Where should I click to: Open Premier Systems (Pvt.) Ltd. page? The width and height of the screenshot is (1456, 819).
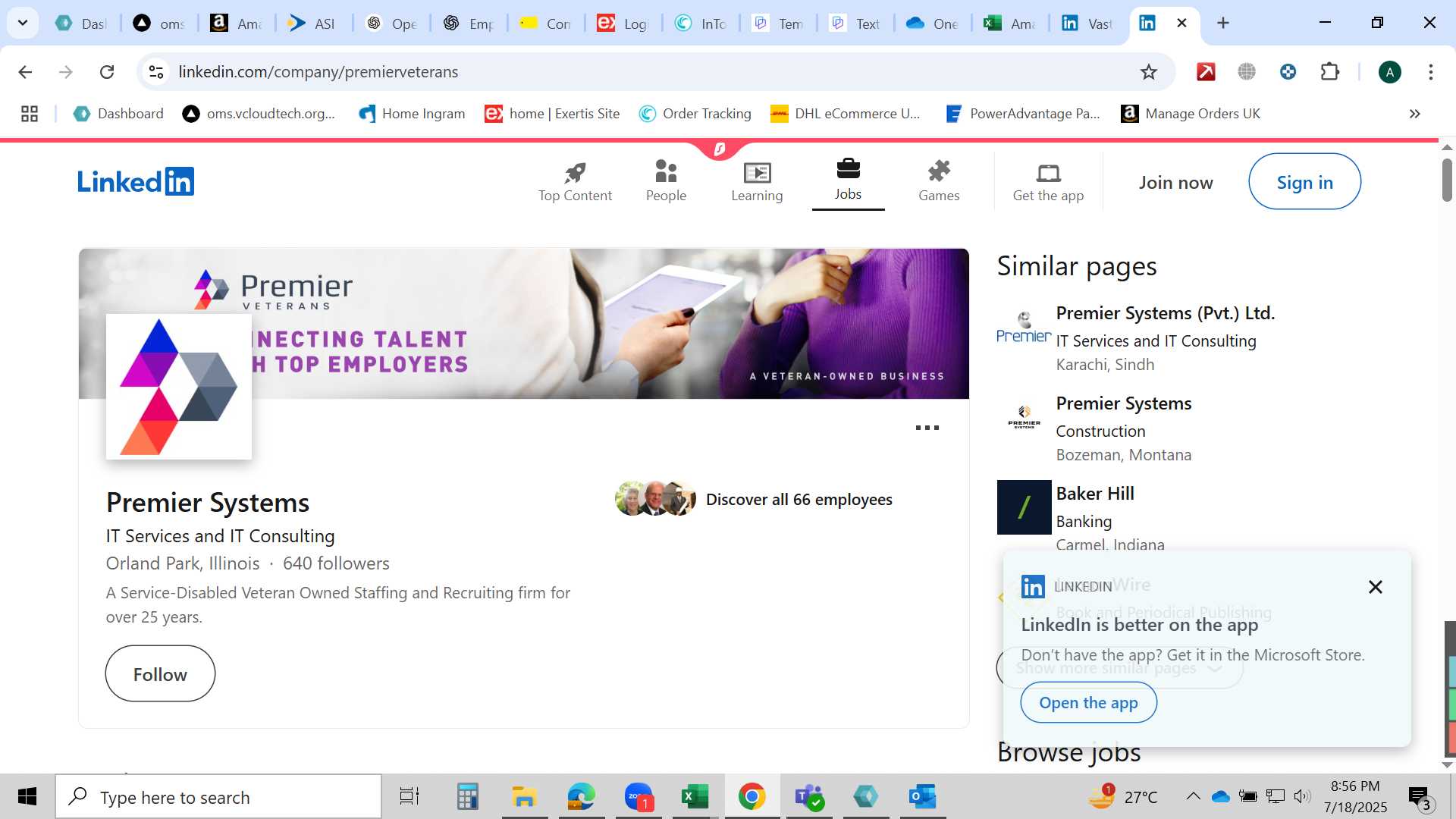pos(1165,313)
